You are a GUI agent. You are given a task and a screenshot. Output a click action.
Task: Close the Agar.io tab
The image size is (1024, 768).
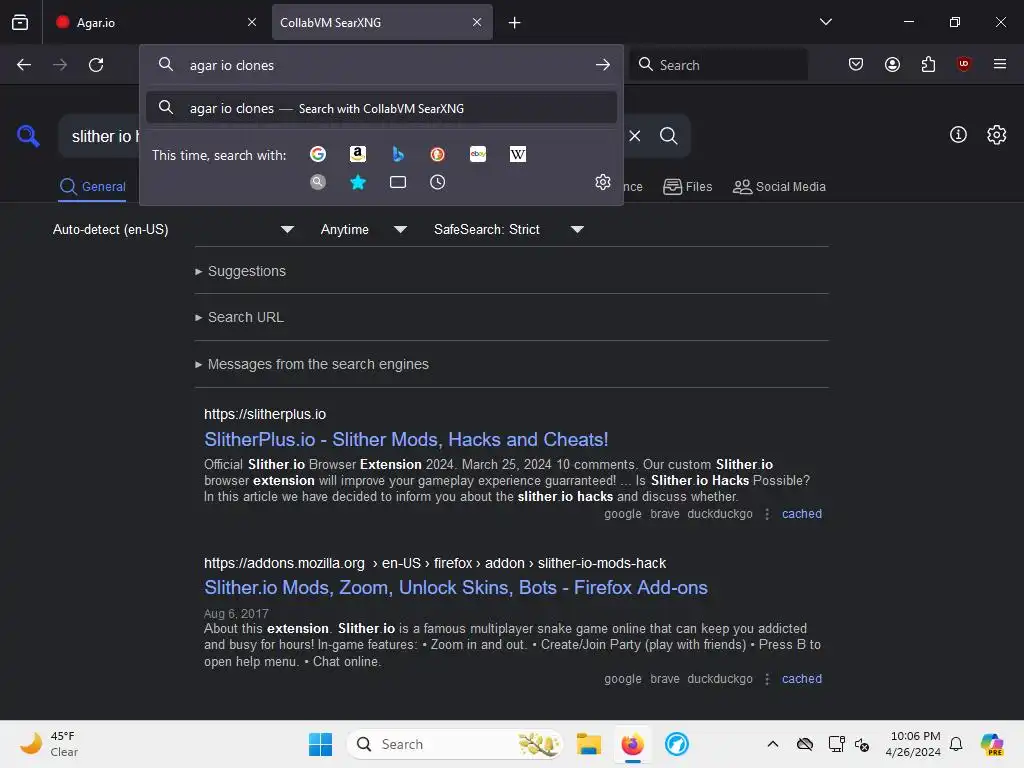[252, 22]
